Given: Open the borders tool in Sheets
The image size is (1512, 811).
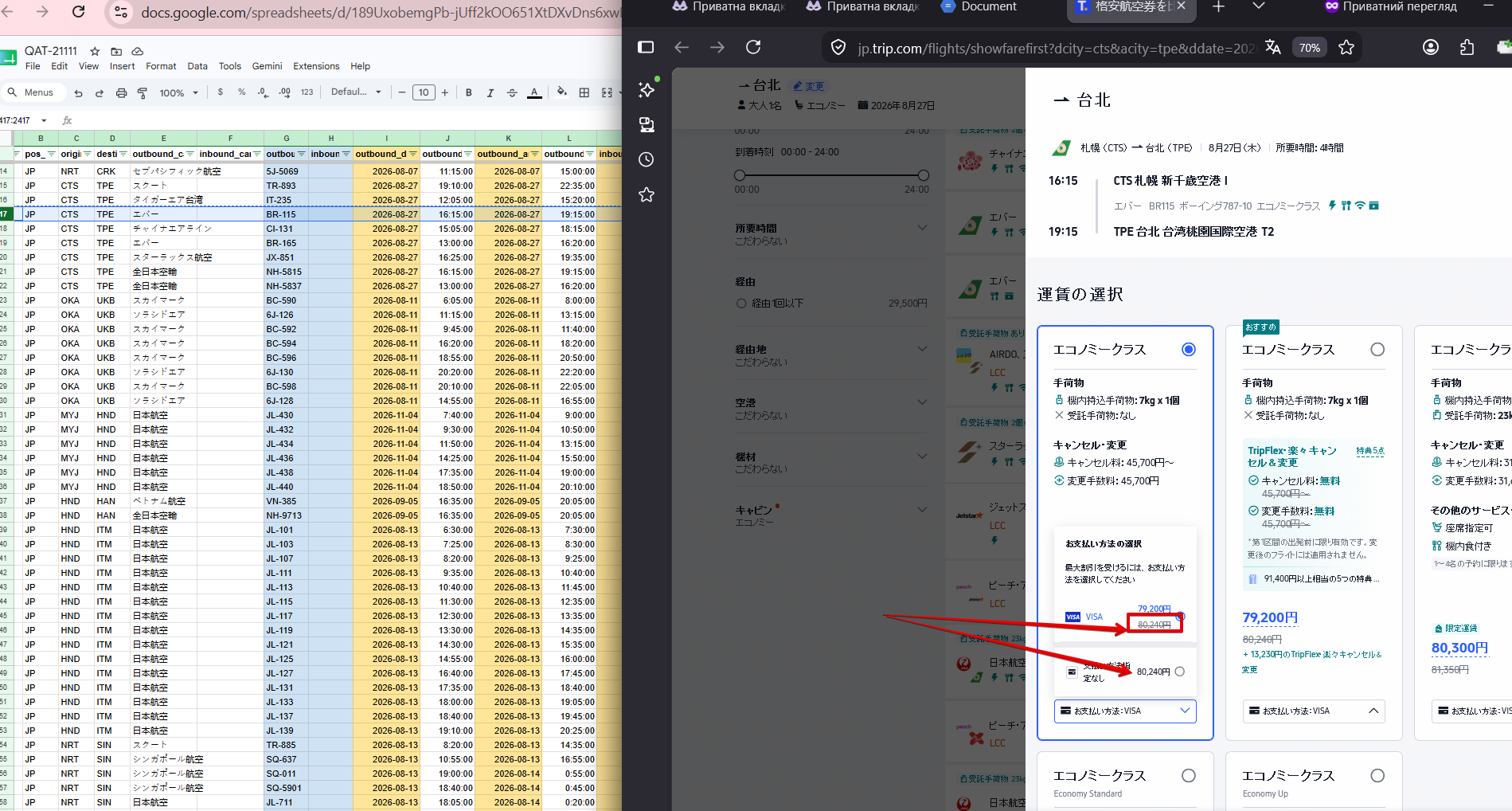Looking at the screenshot, I should click(584, 92).
